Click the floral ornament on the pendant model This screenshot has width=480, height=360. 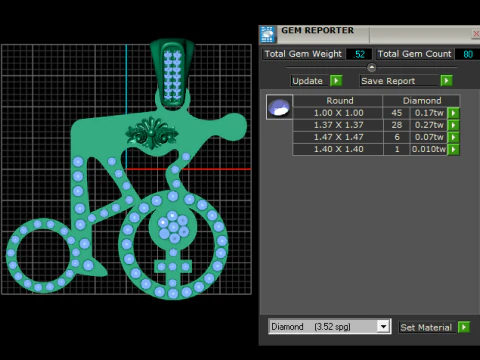(x=152, y=133)
